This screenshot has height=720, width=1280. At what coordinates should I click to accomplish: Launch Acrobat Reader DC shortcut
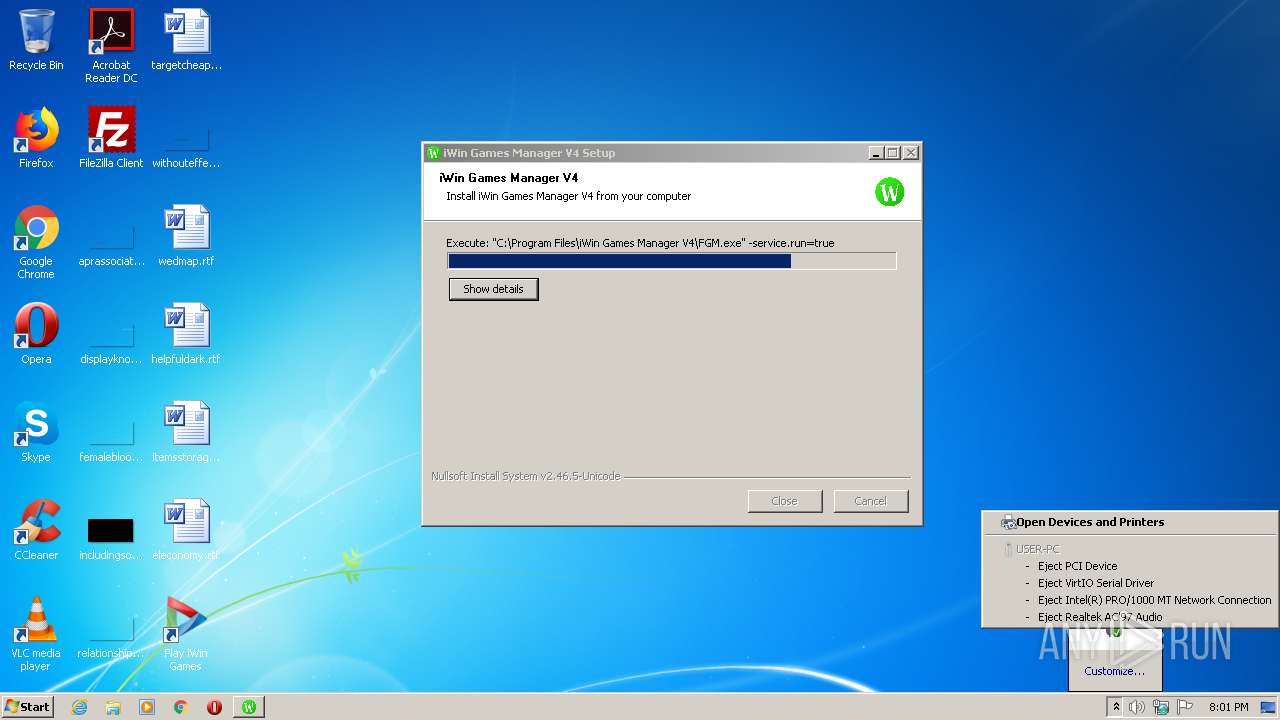(111, 46)
